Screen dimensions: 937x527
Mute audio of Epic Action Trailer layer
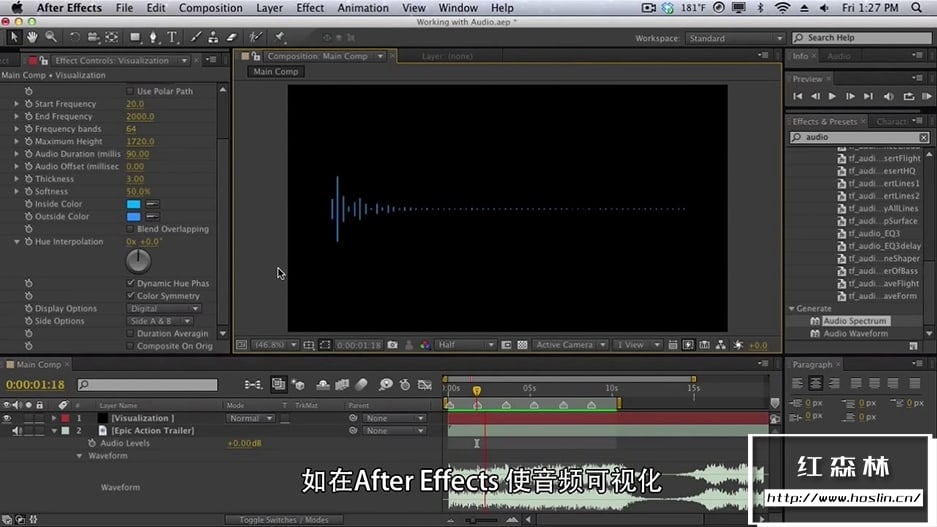(17, 431)
